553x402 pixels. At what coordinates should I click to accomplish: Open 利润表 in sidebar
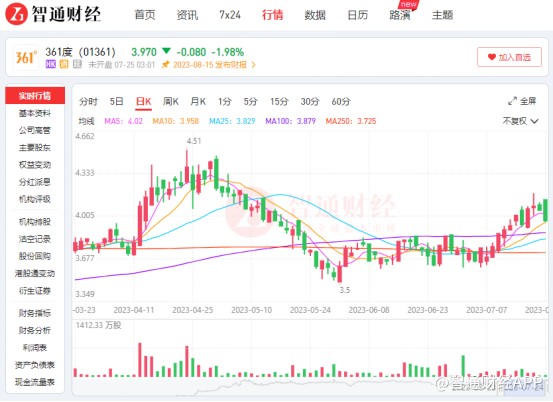pyautogui.click(x=35, y=348)
